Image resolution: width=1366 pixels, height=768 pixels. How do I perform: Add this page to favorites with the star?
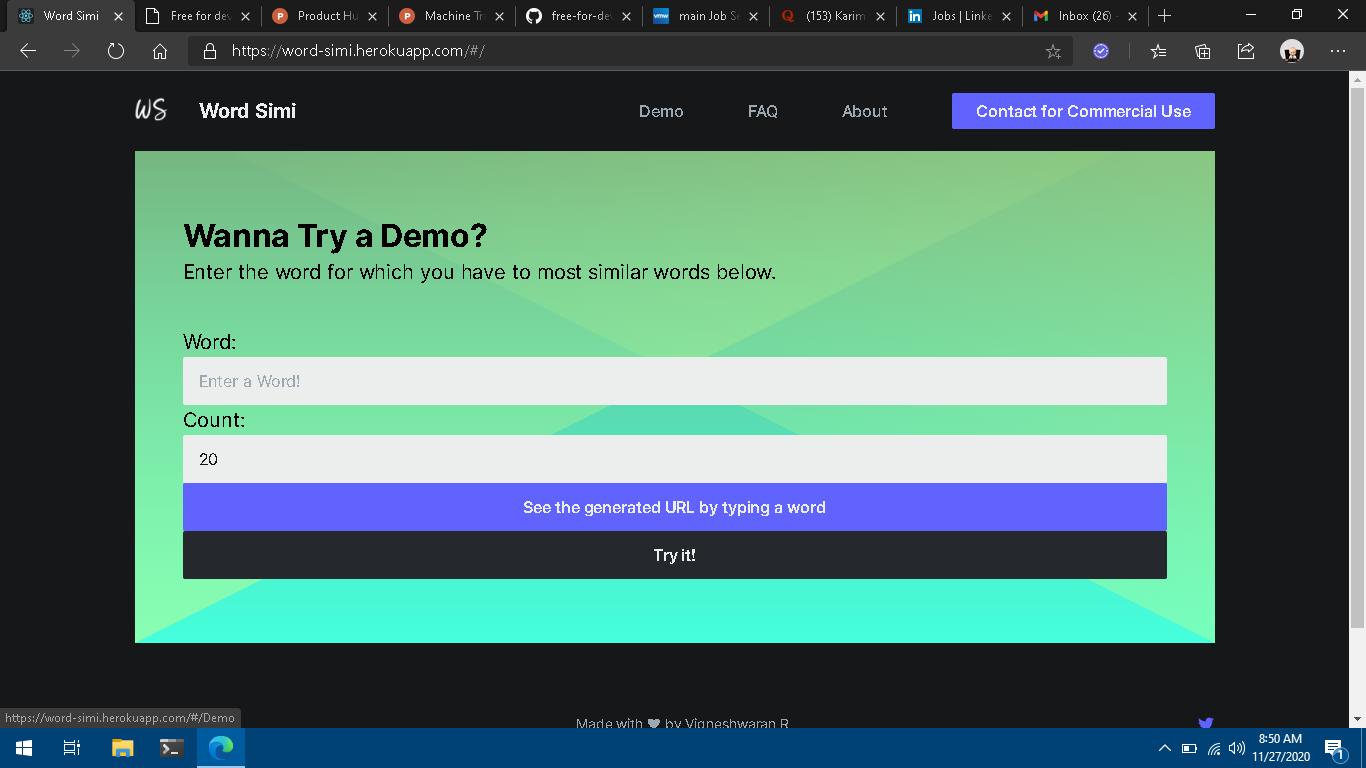coord(1053,51)
